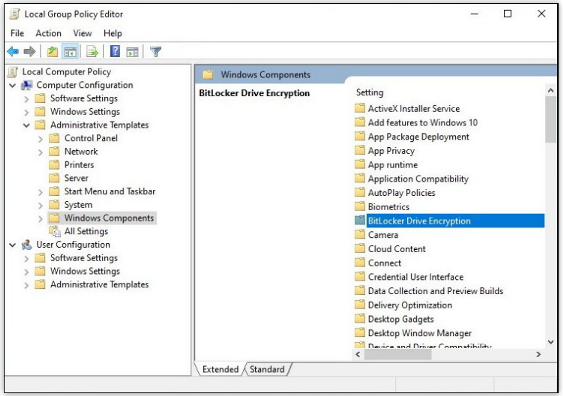
Task: Expand the Windows Components tree node
Action: [41, 219]
